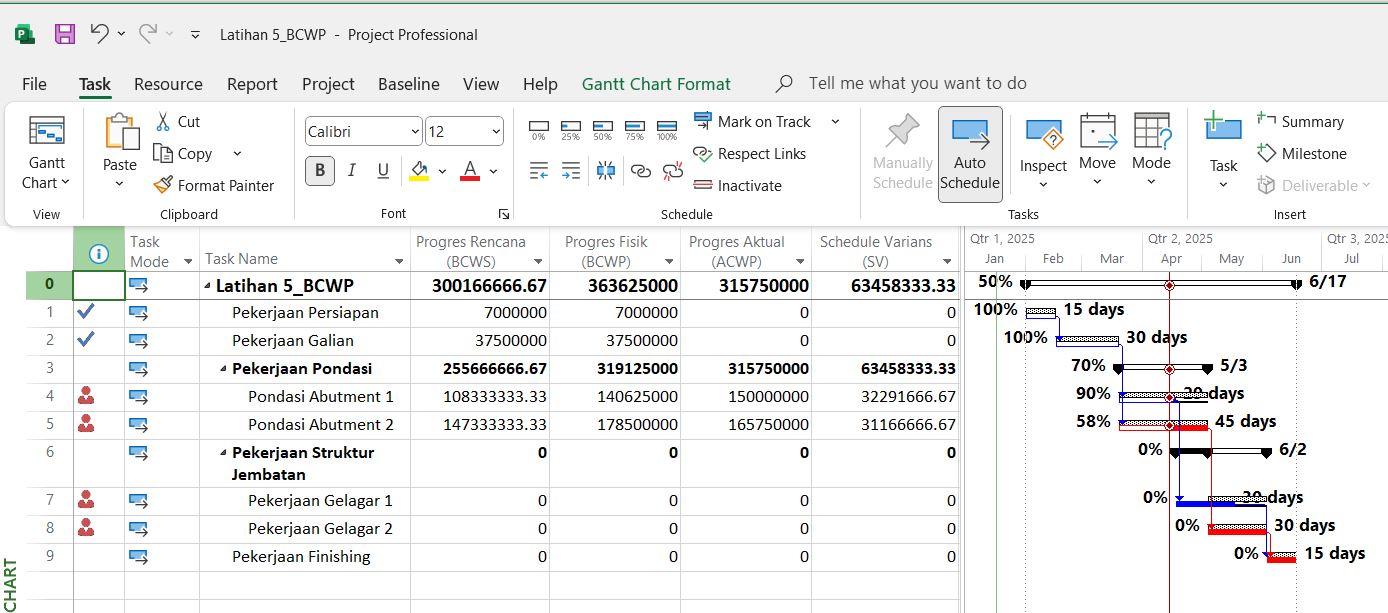Click the Format Painter icon
The width and height of the screenshot is (1388, 613).
(164, 185)
